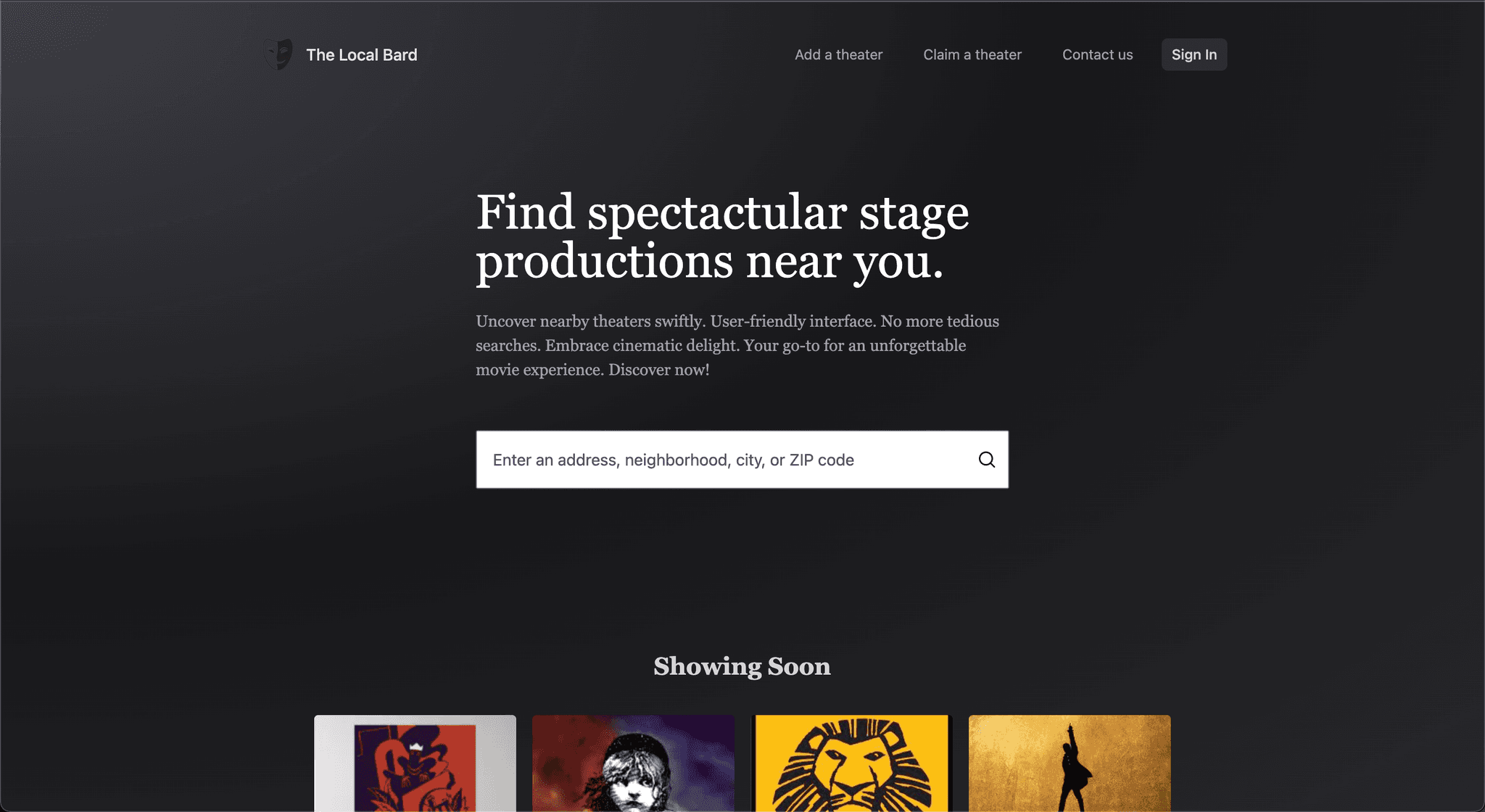Open the Add a theater page
Image resolution: width=1485 pixels, height=812 pixels.
(838, 54)
